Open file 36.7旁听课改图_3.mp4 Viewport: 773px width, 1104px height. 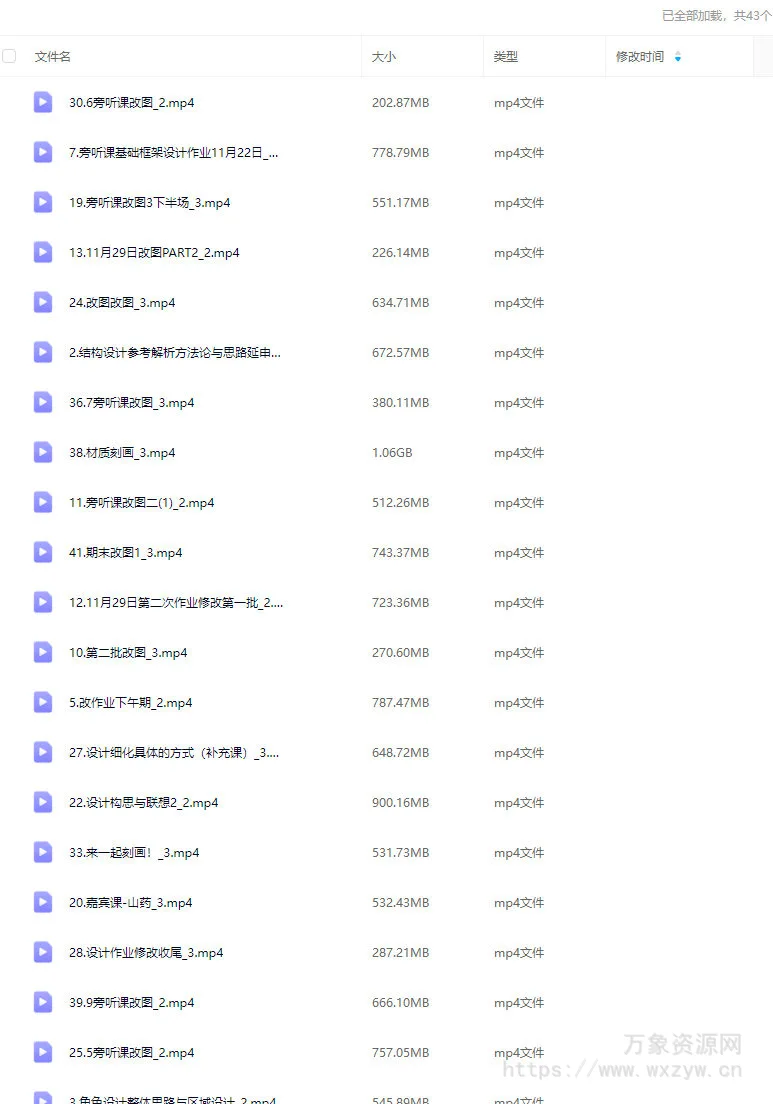coord(132,402)
